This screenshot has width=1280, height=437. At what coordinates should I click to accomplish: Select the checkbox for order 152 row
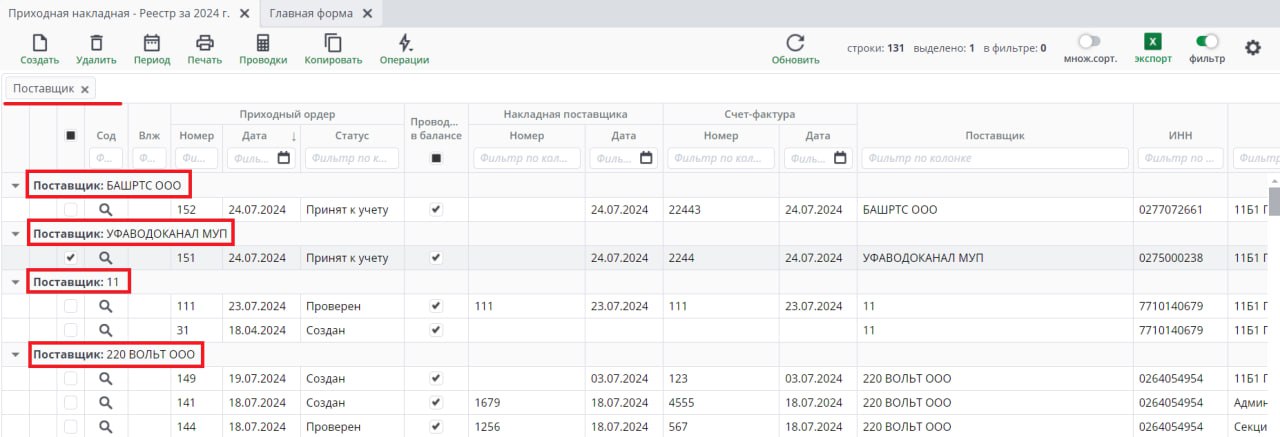[71, 210]
